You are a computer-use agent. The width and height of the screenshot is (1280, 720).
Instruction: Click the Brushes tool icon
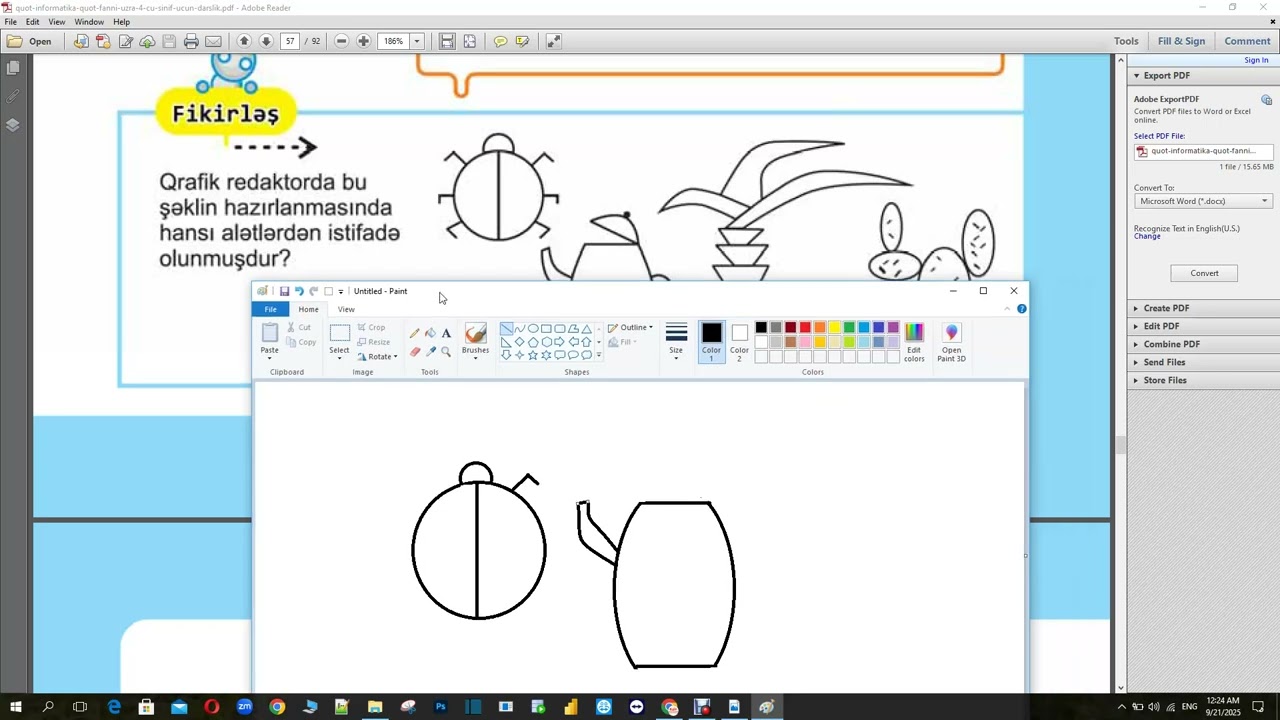476,333
